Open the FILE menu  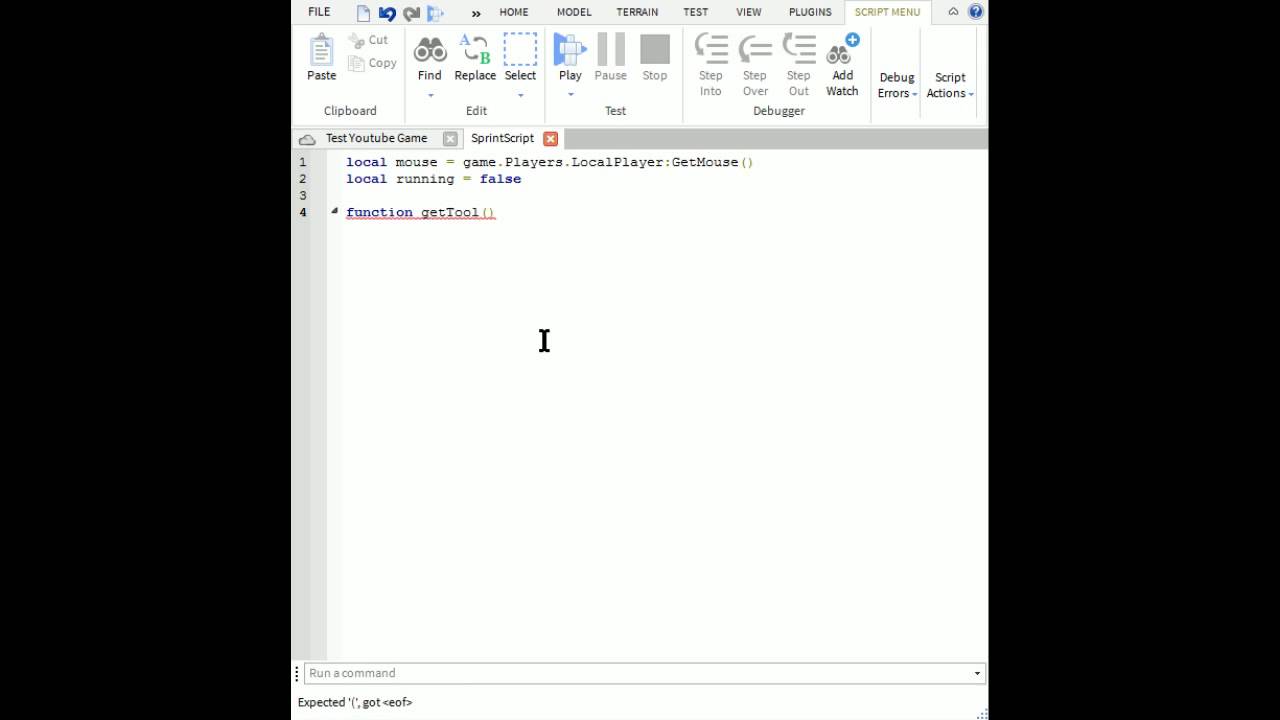coord(319,12)
